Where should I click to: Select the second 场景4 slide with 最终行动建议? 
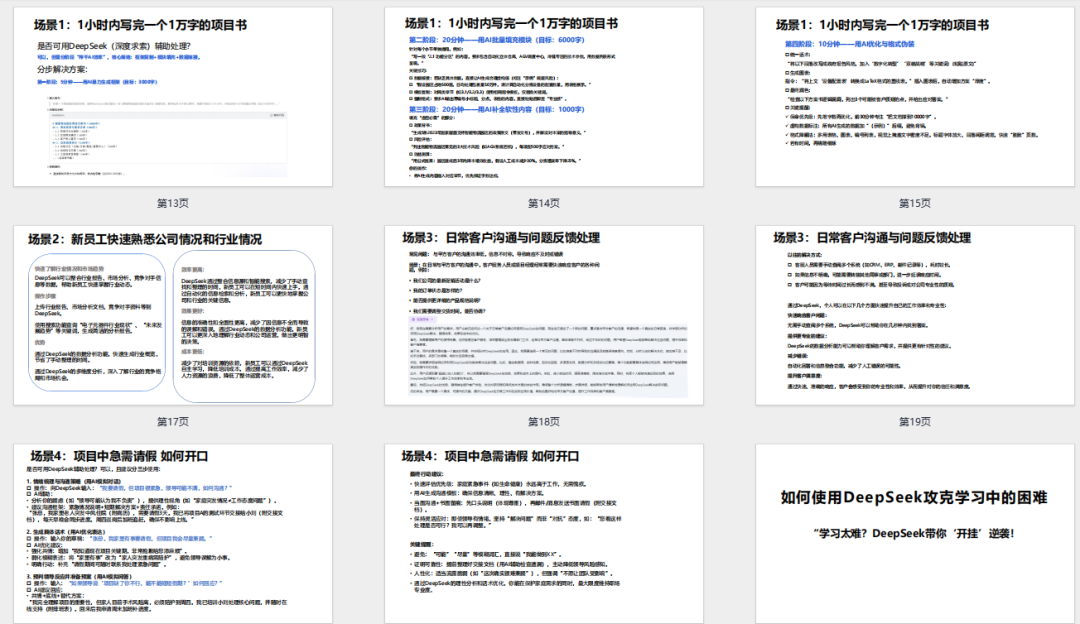543,534
